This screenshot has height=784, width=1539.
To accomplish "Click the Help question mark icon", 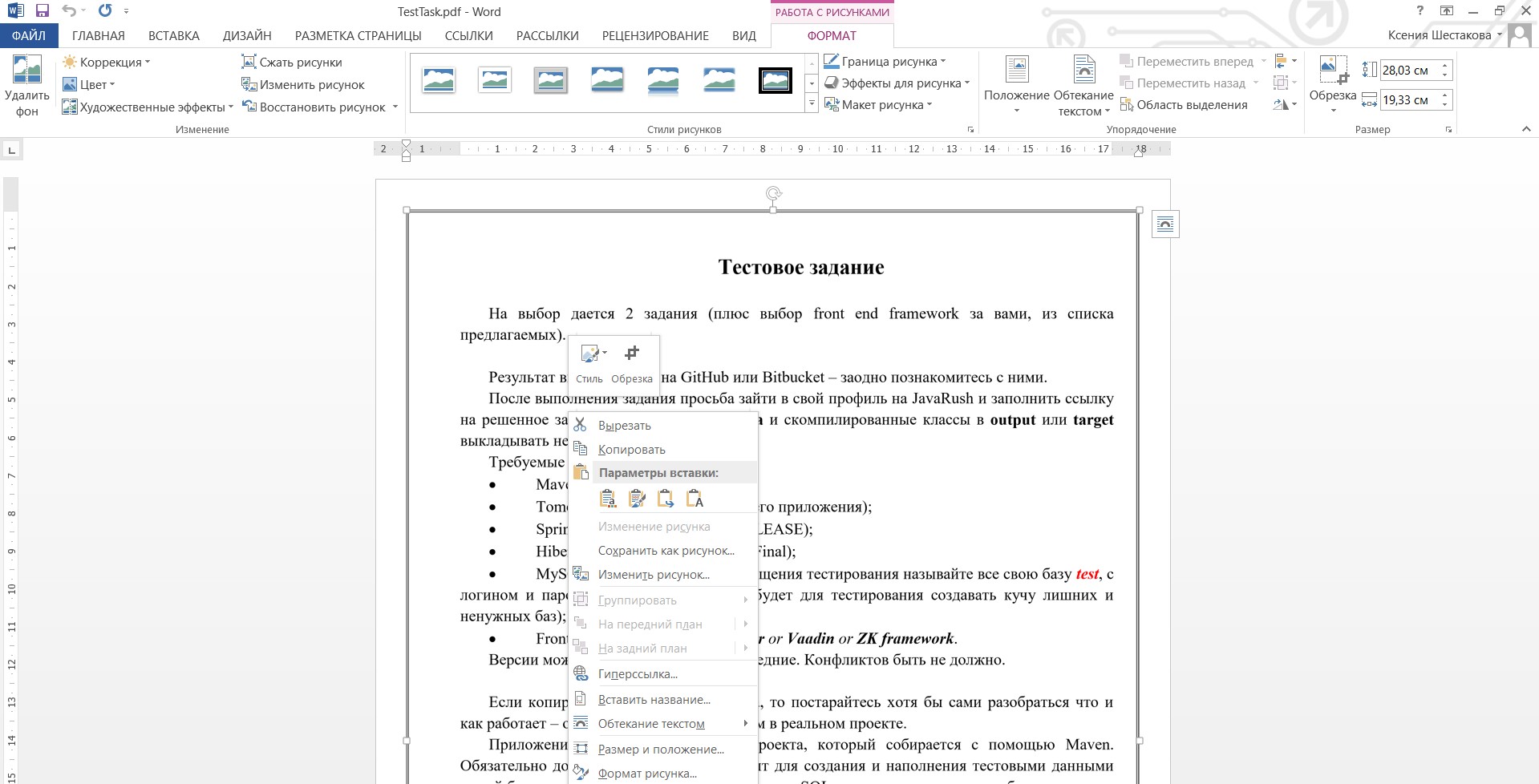I will (1420, 10).
